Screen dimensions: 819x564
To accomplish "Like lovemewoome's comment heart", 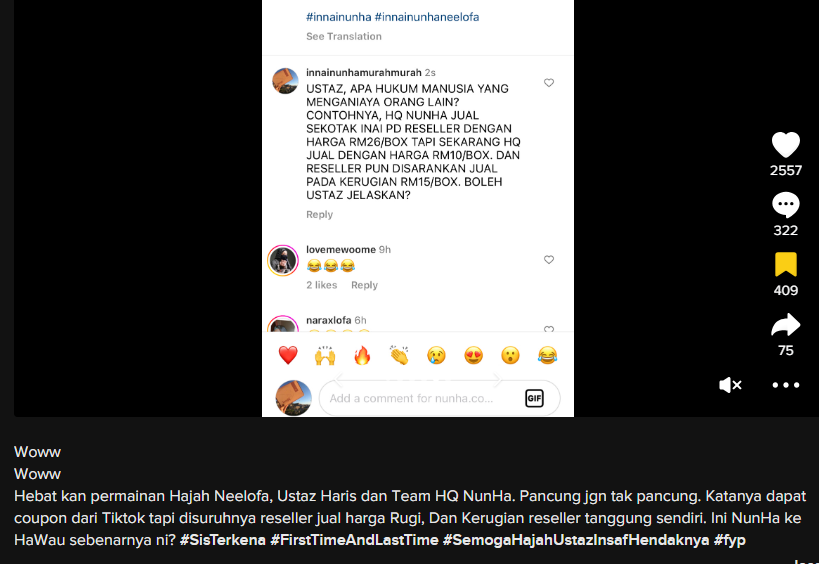I will 549,260.
